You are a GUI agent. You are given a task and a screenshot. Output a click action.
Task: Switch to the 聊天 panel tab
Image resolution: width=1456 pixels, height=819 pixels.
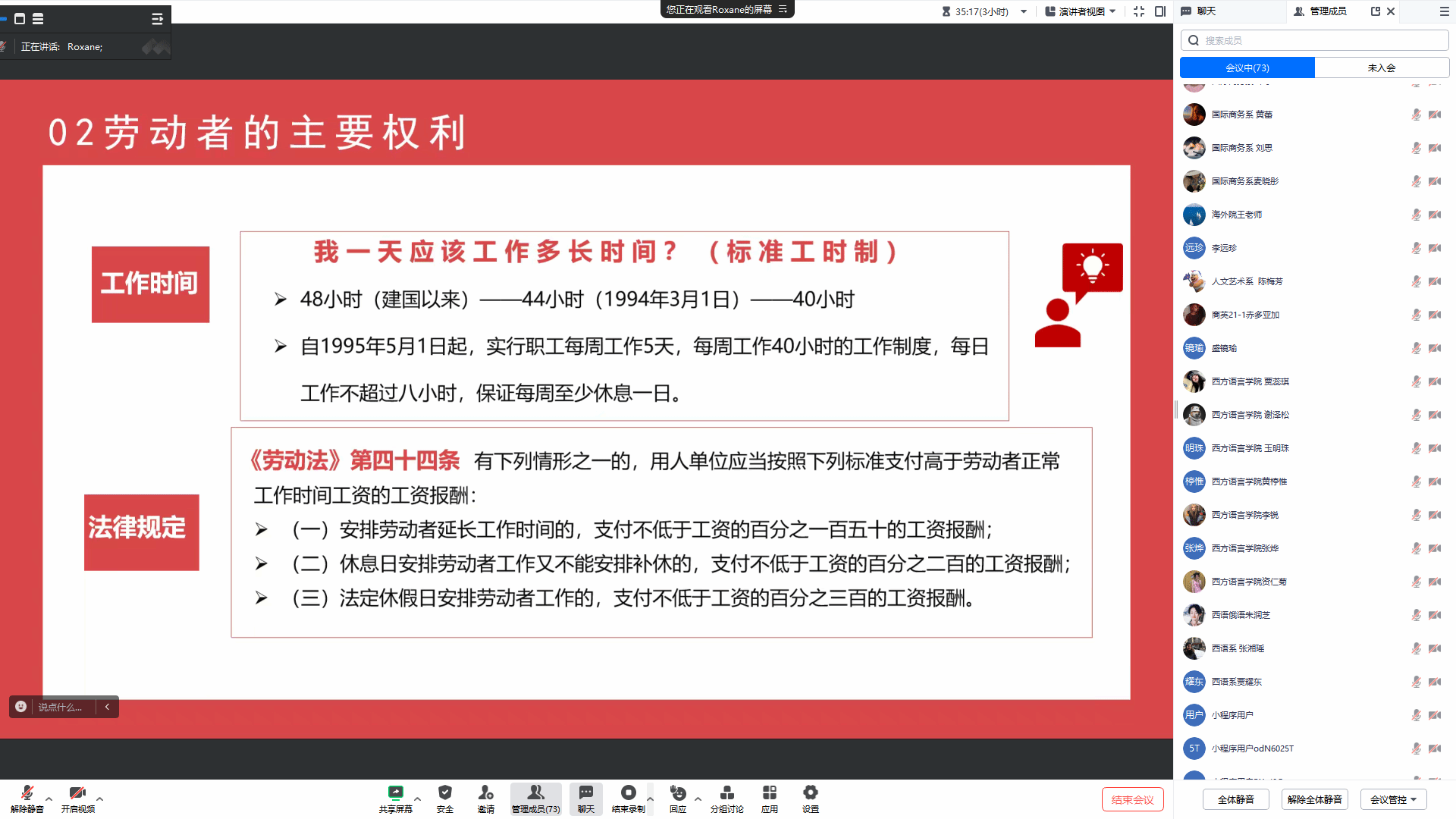coord(1206,11)
